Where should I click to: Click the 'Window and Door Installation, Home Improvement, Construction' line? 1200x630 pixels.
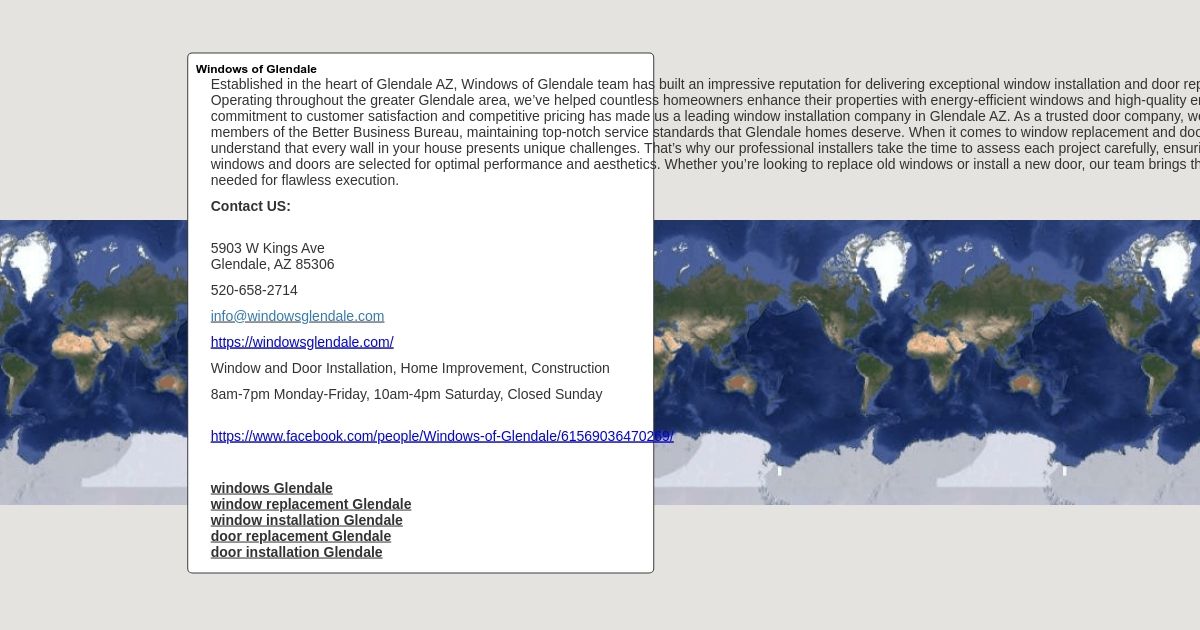410,368
